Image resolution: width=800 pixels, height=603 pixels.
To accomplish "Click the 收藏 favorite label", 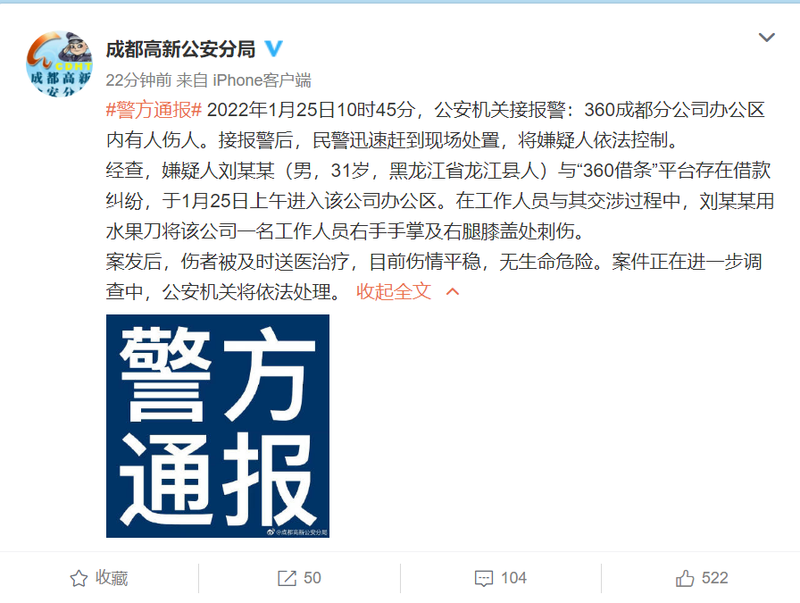I will (111, 578).
